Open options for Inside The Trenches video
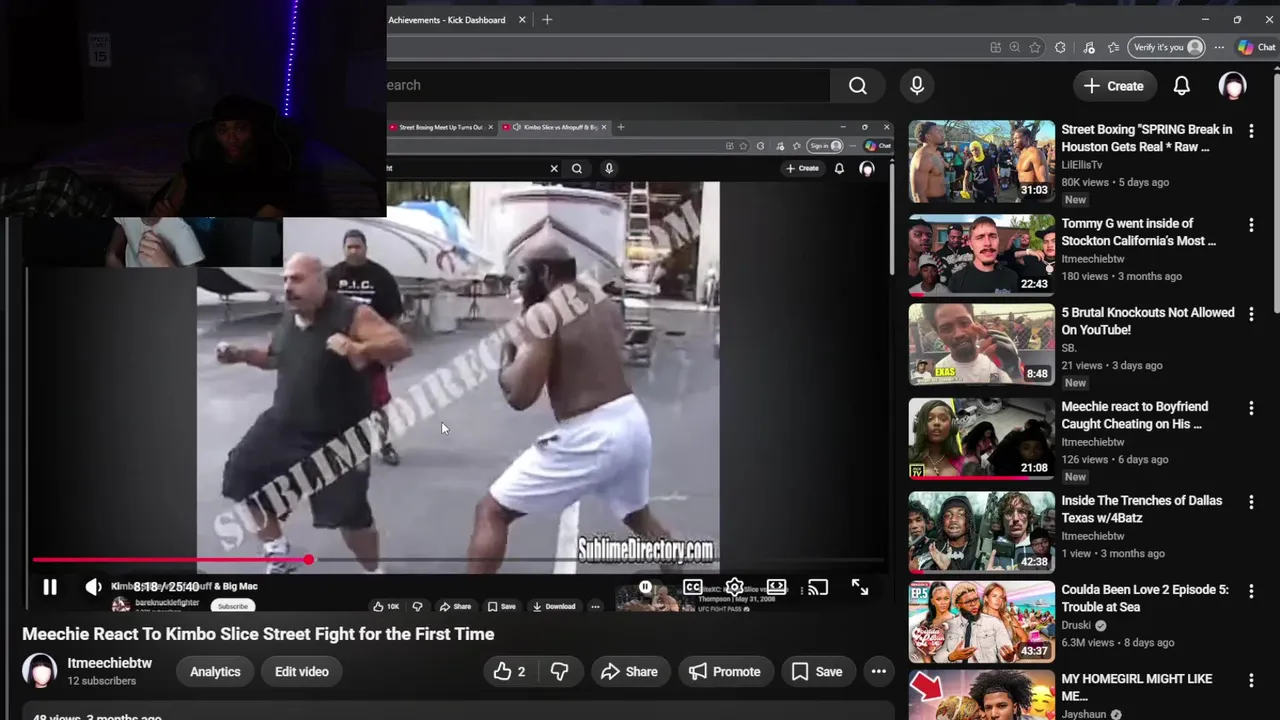1280x720 pixels. 1251,502
